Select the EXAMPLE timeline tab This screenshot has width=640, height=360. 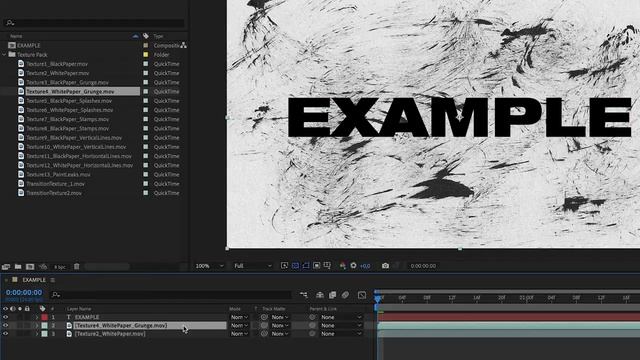point(34,280)
